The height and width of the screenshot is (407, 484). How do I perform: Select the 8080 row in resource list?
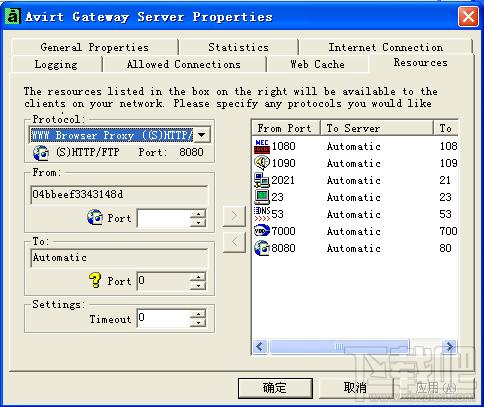coord(355,248)
